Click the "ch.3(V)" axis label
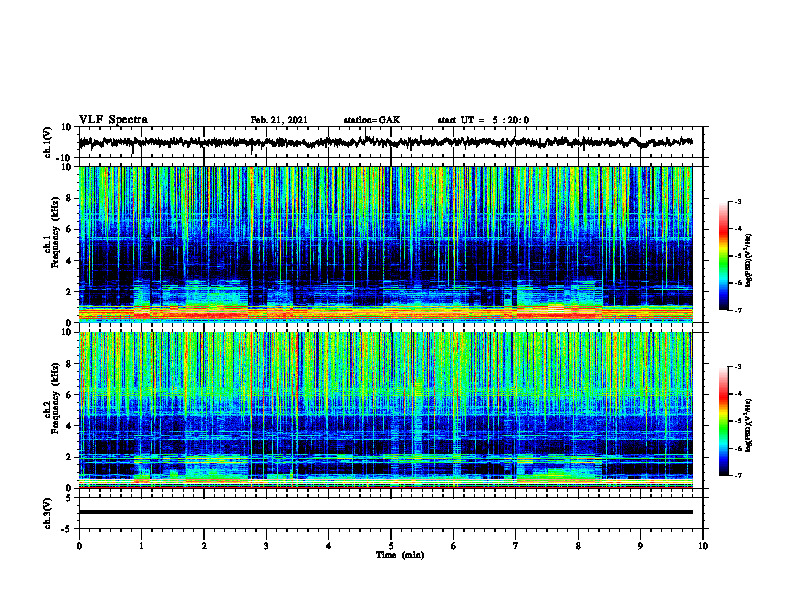Image resolution: width=792 pixels, height=612 pixels. click(x=48, y=513)
